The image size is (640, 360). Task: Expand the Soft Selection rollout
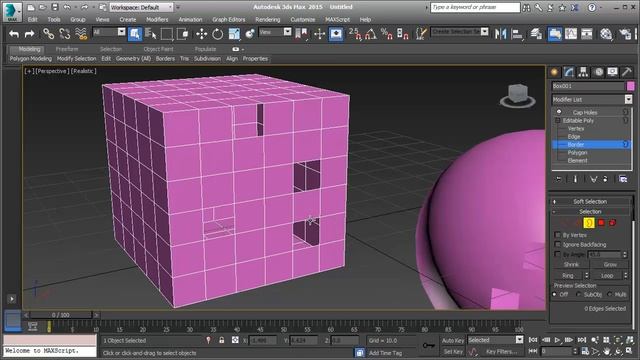590,202
